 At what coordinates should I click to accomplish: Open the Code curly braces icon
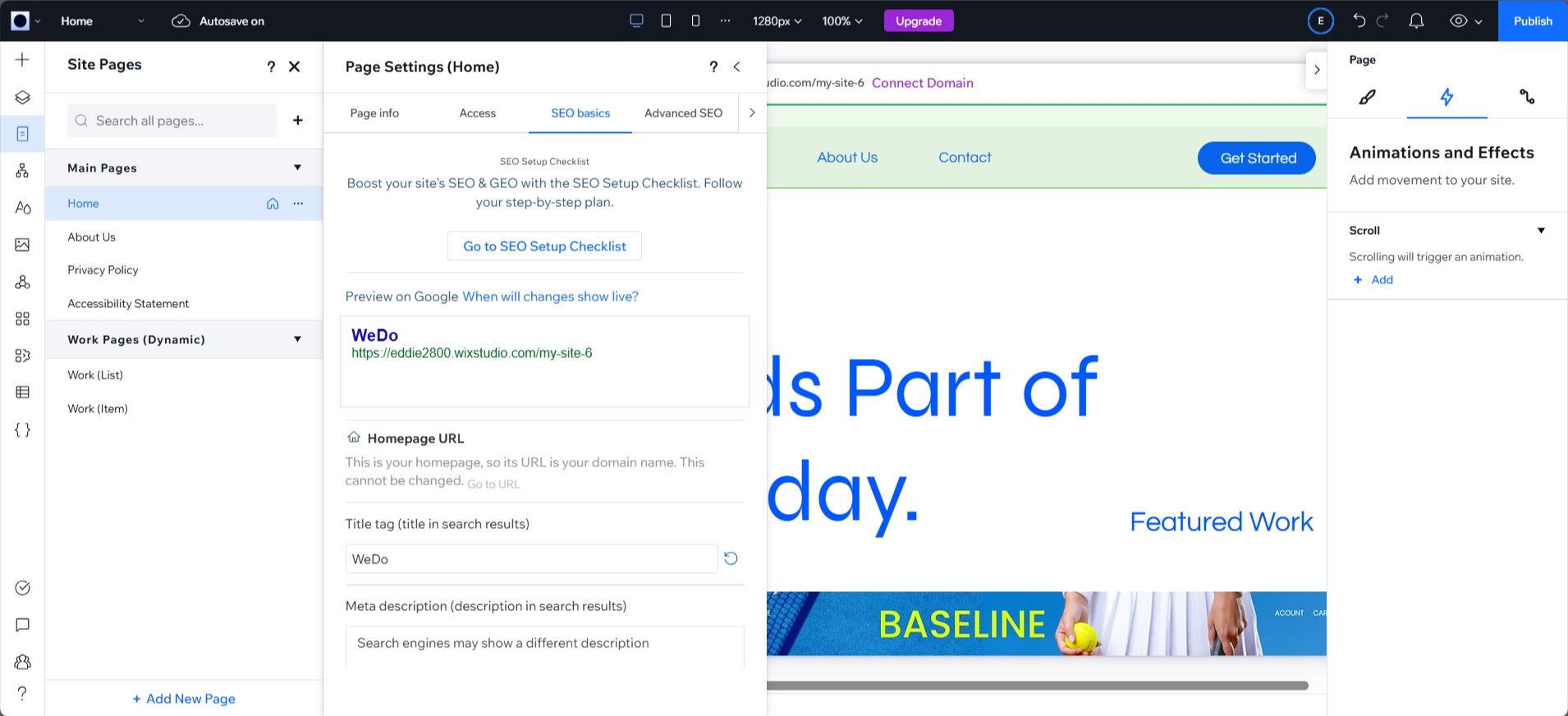[22, 429]
